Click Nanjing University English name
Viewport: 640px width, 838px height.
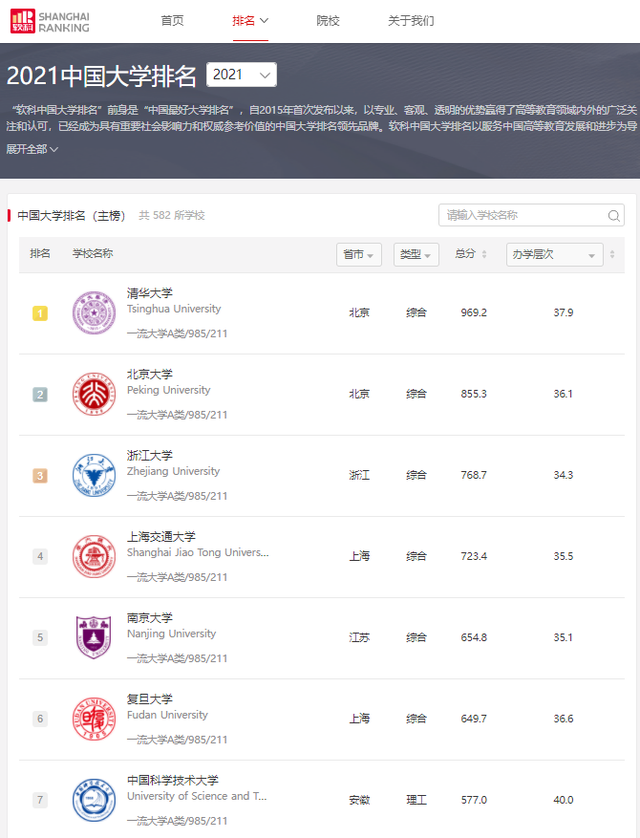pyautogui.click(x=171, y=634)
